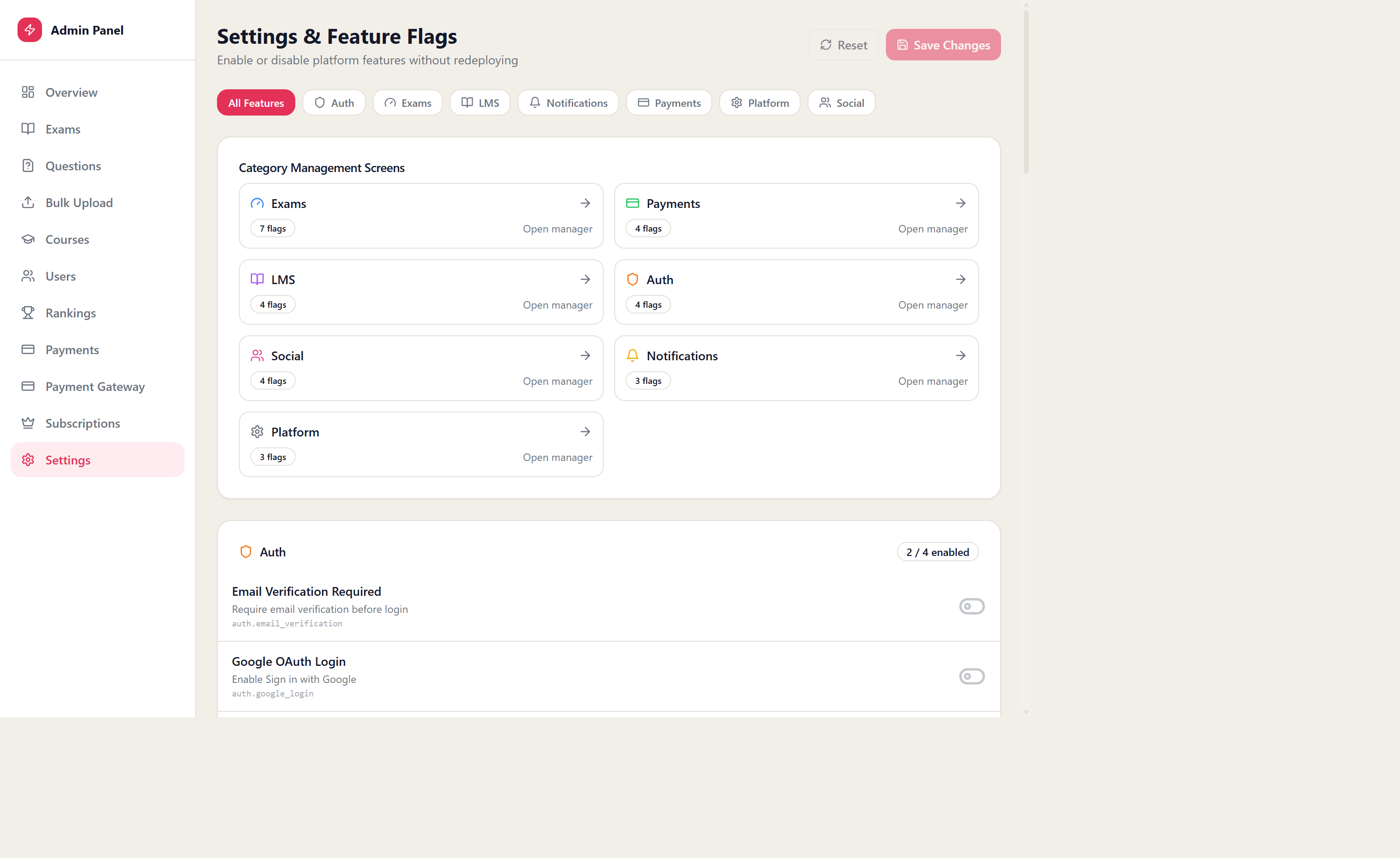Click the Notifications card bell icon

pos(632,355)
